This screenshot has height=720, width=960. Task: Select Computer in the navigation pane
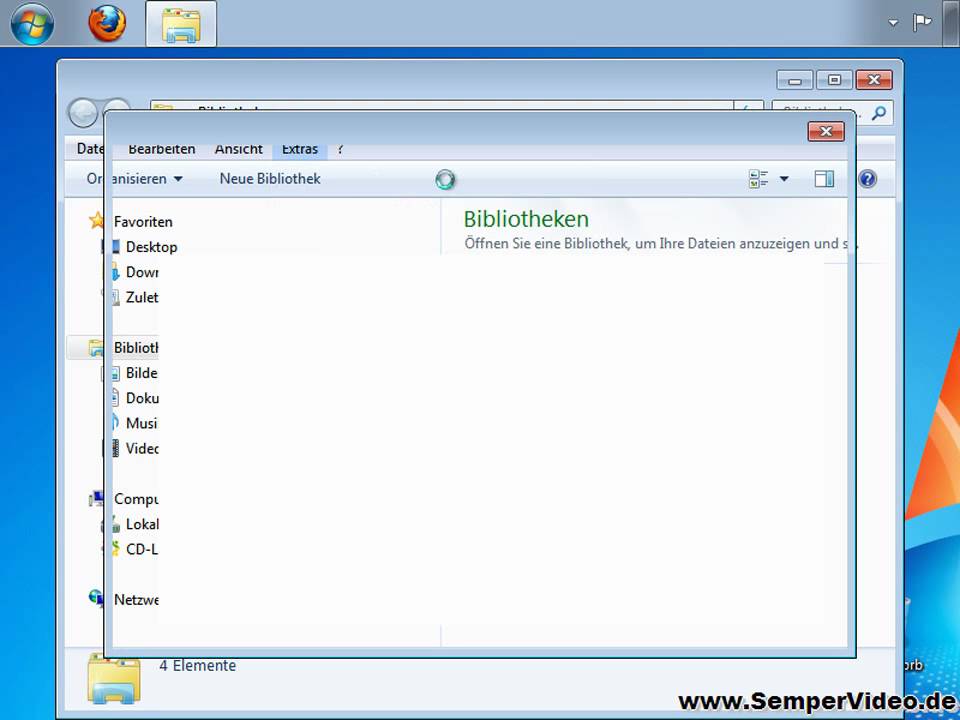coord(135,499)
